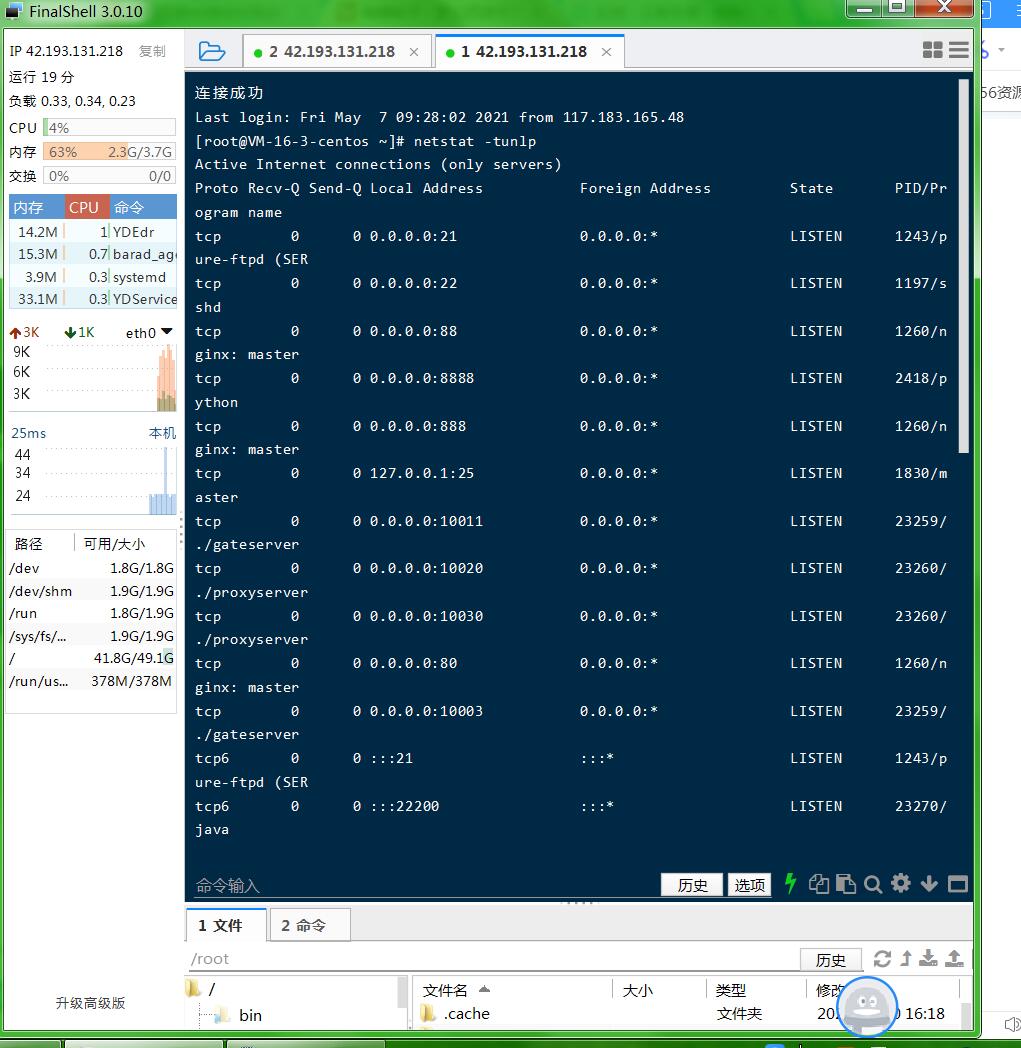
Task: Switch to grid layout view icon
Action: (x=932, y=50)
